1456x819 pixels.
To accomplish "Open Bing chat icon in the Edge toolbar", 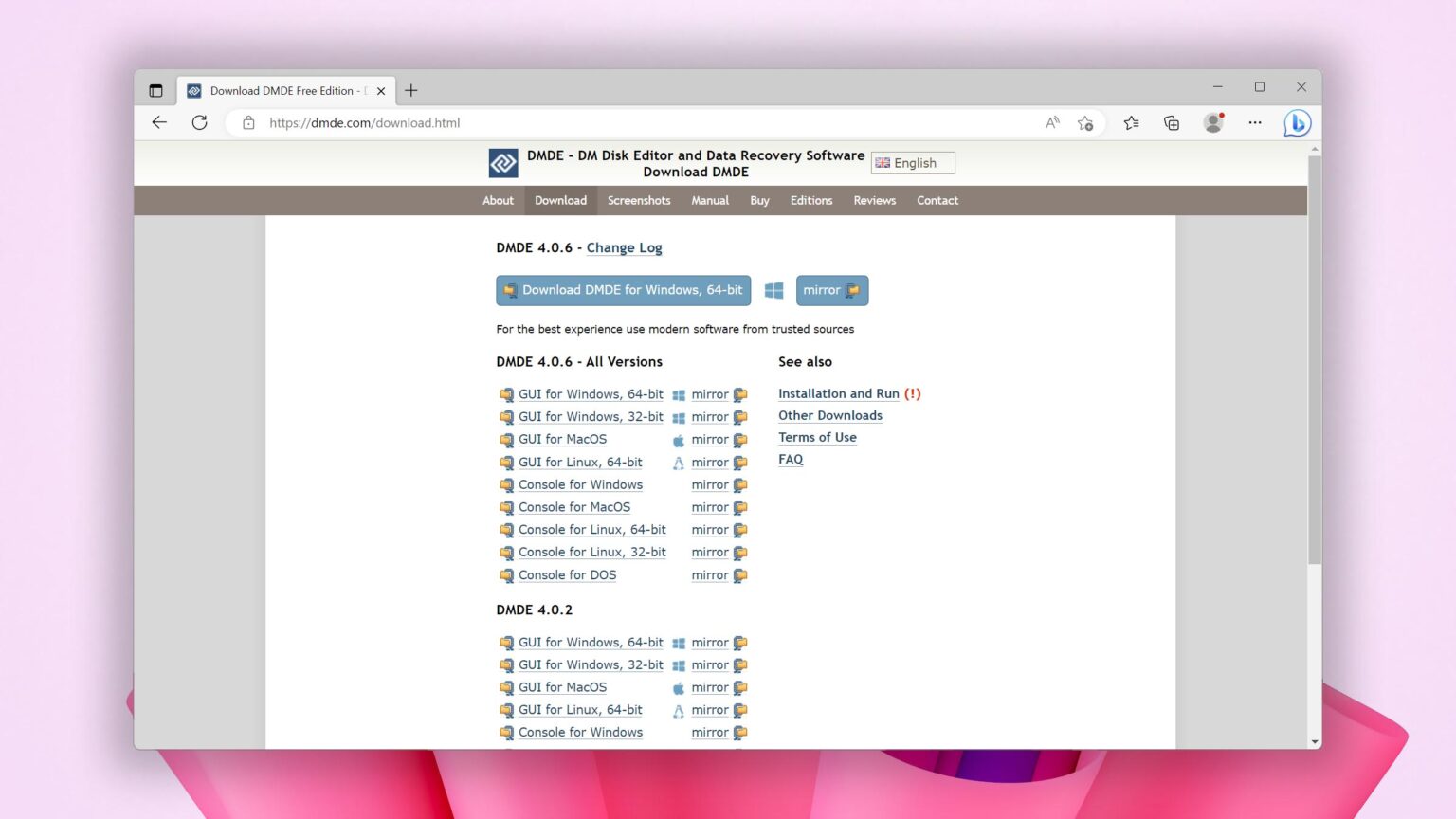I will (1297, 122).
